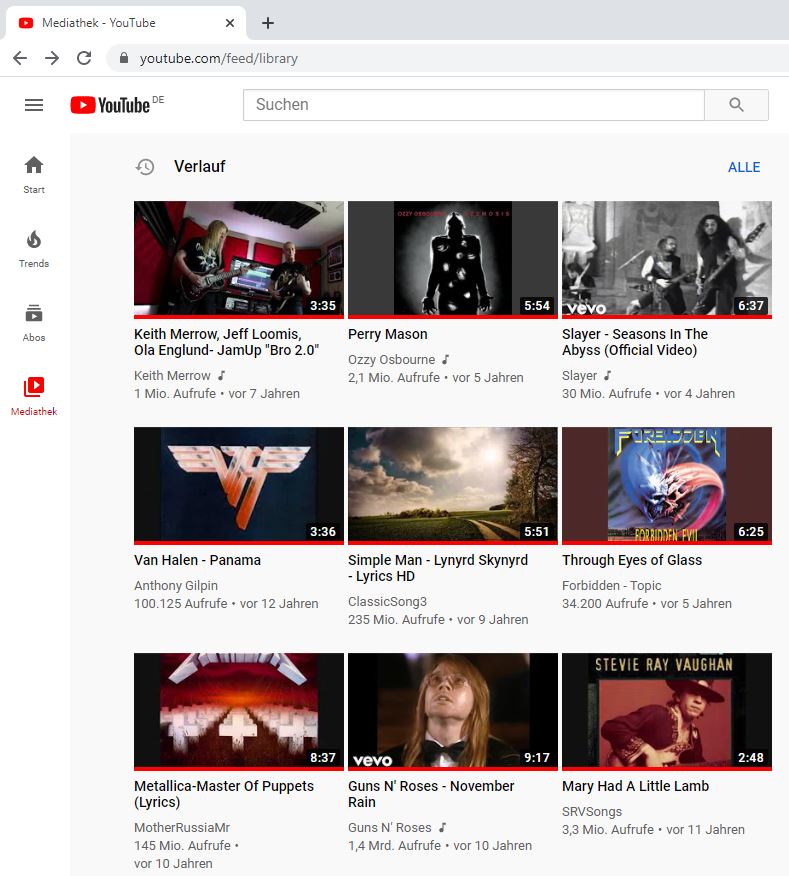Open the ClassicSong3 channel
Image resolution: width=789 pixels, height=876 pixels.
click(387, 602)
